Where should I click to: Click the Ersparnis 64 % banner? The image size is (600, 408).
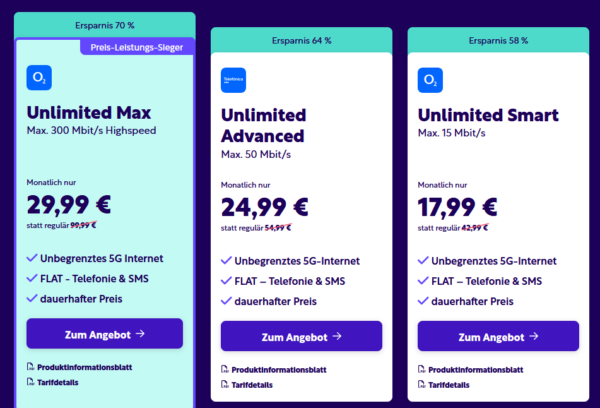click(301, 40)
